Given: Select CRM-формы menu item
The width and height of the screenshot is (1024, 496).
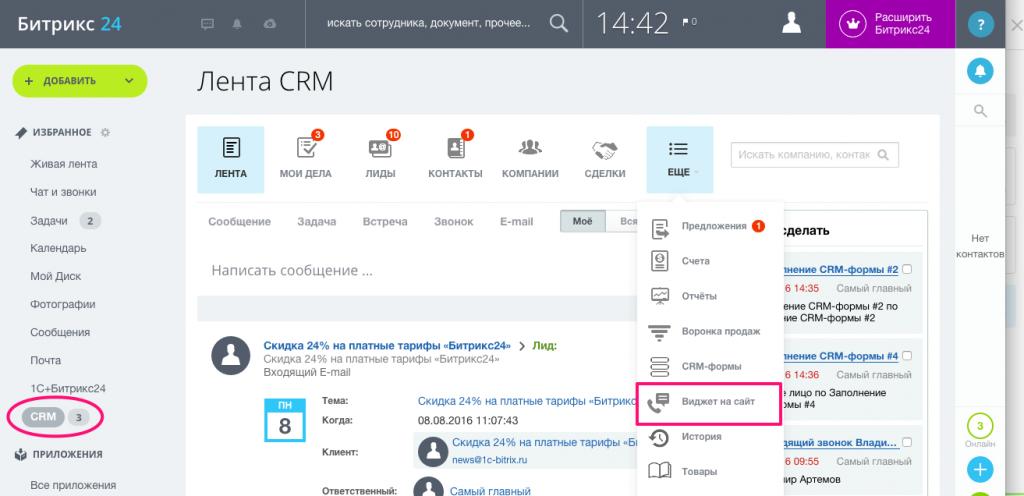Looking at the screenshot, I should pos(711,367).
